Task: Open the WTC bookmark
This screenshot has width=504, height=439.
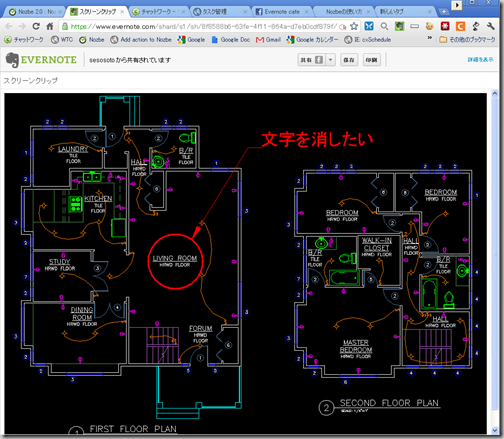Action: click(62, 40)
